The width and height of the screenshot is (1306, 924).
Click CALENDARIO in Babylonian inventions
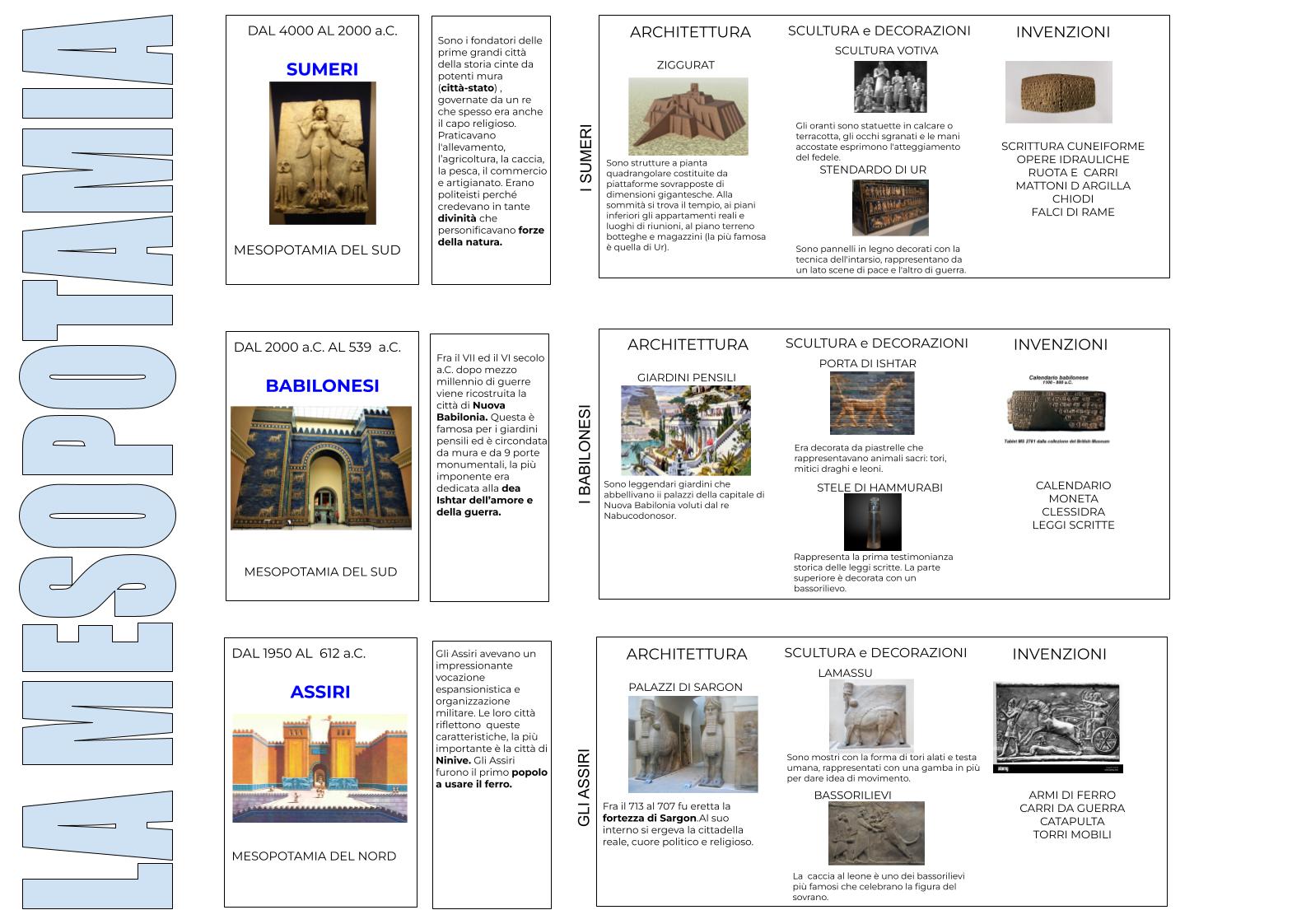(x=1073, y=485)
